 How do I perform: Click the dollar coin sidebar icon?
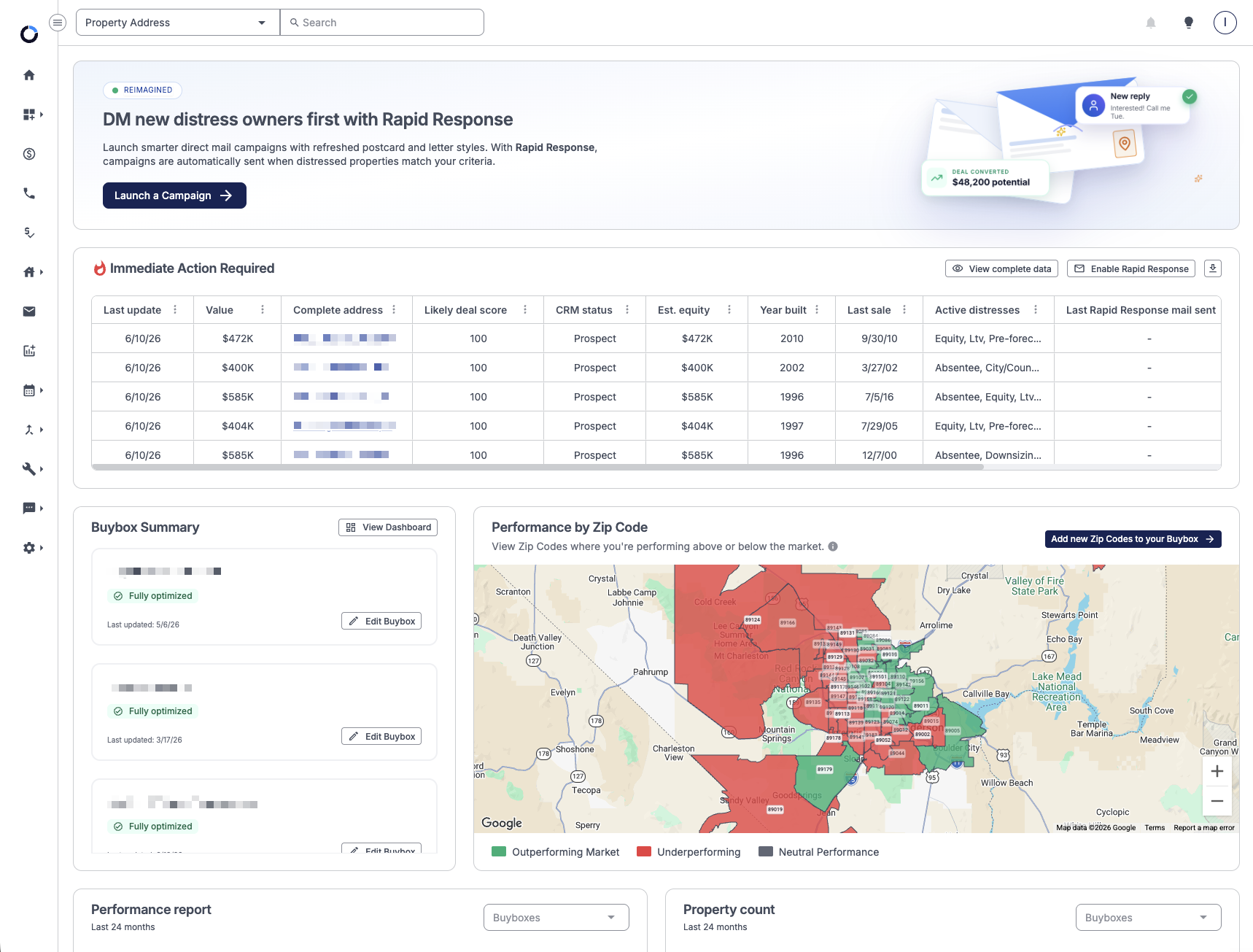pyautogui.click(x=29, y=154)
